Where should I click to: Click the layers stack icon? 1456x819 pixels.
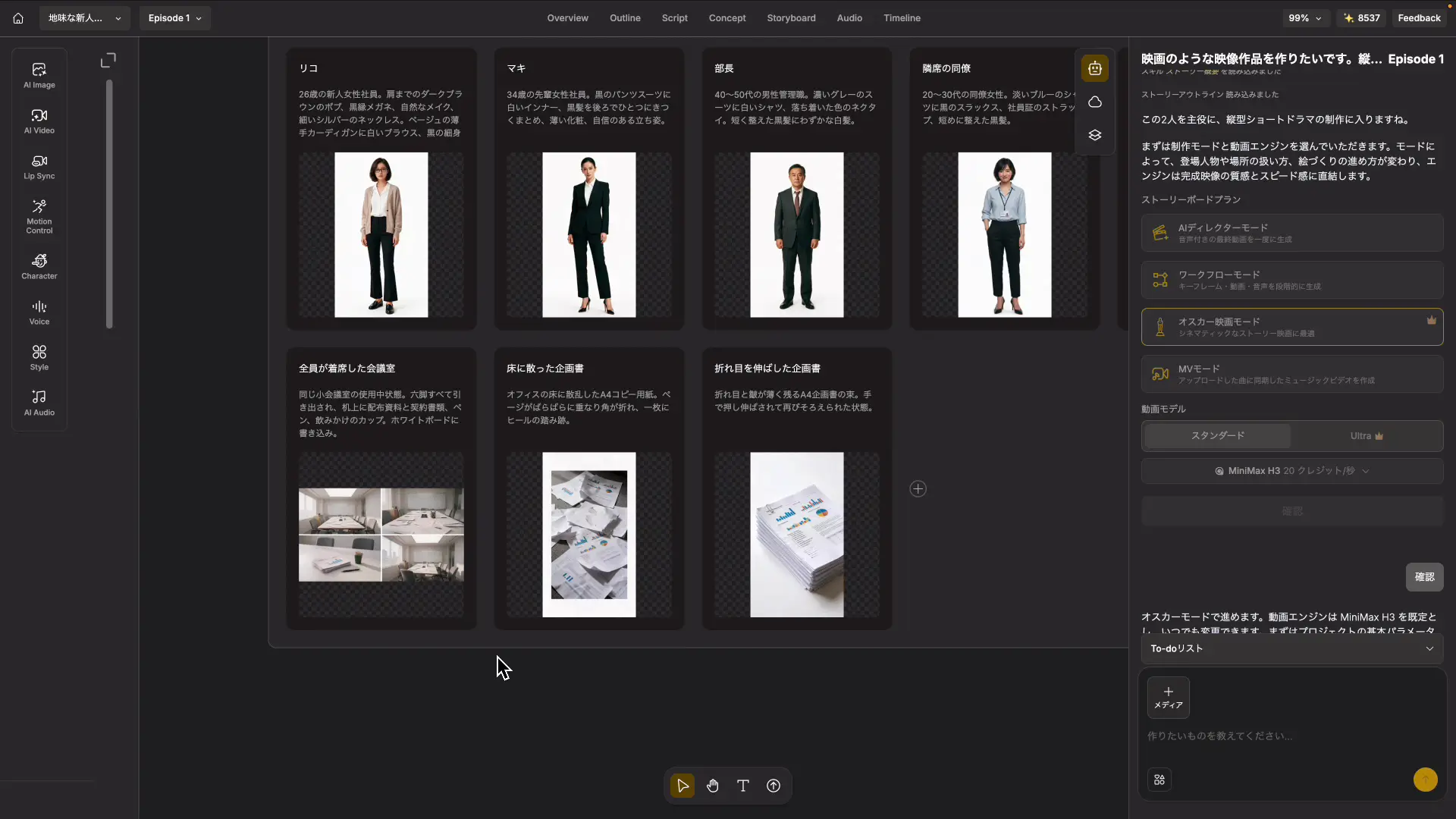(1095, 135)
